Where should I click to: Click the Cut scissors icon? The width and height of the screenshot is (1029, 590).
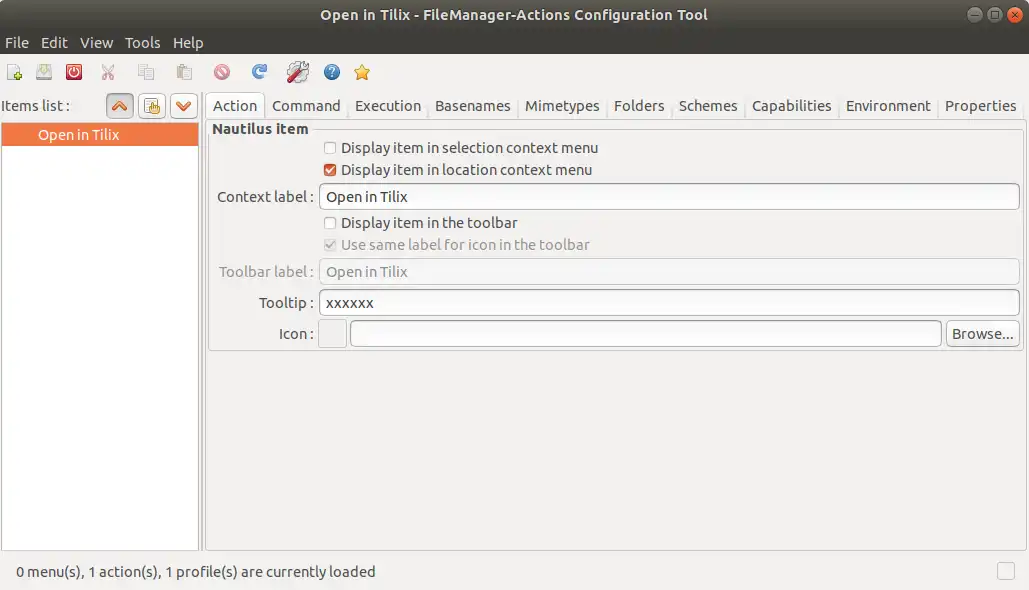coord(108,72)
